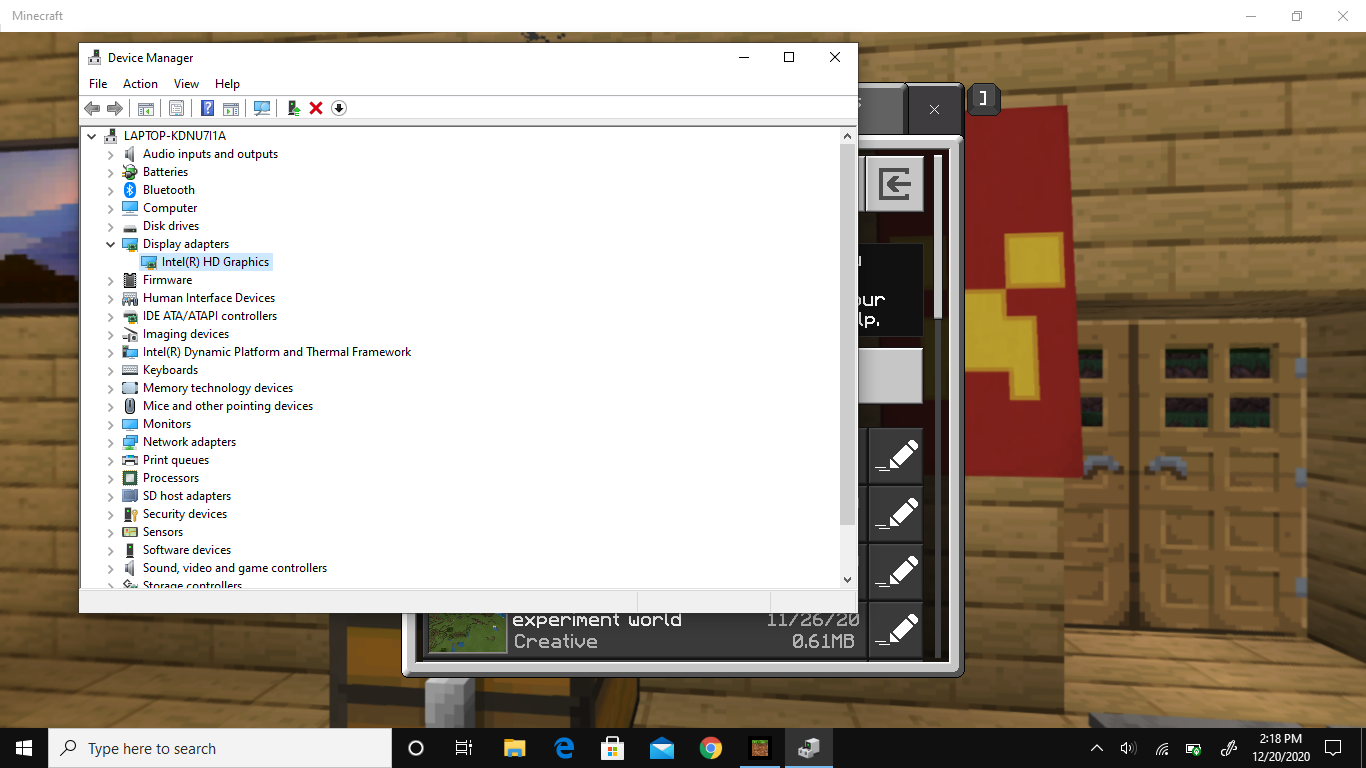The height and width of the screenshot is (768, 1366).
Task: Select "Mice and other pointing devices"
Action: coord(228,406)
